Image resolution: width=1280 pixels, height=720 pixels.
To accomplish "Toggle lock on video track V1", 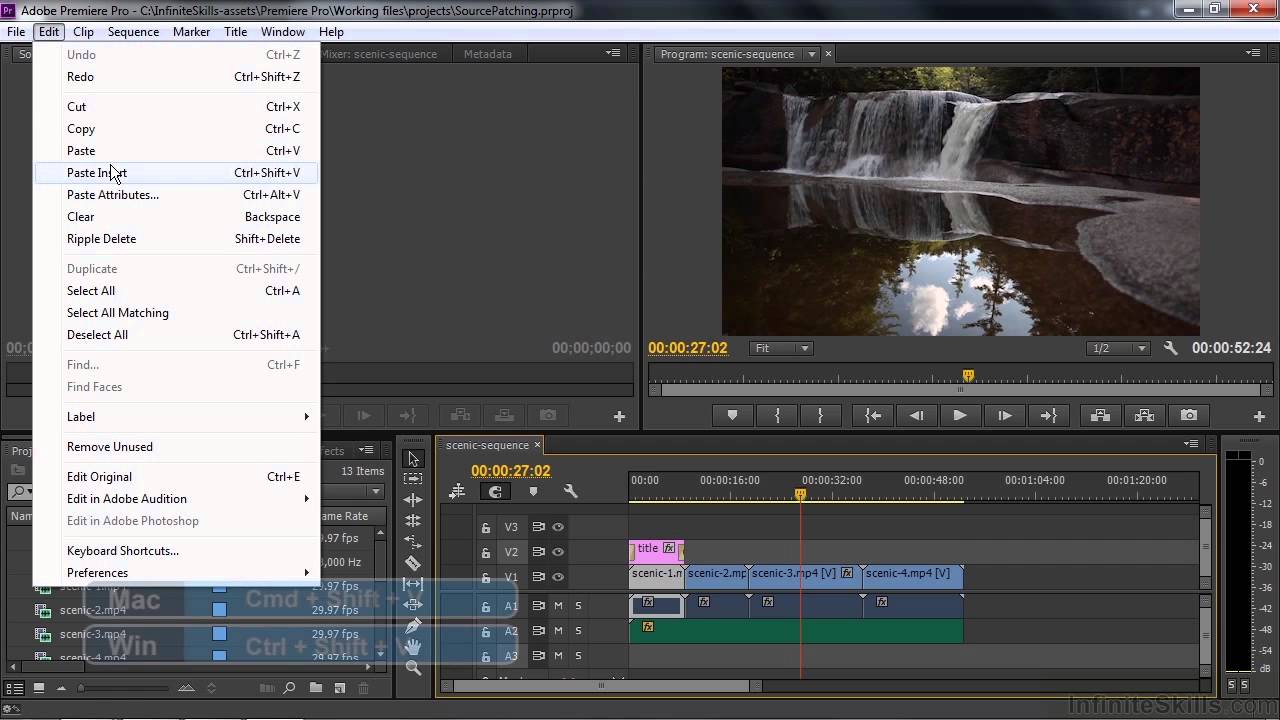I will (486, 577).
